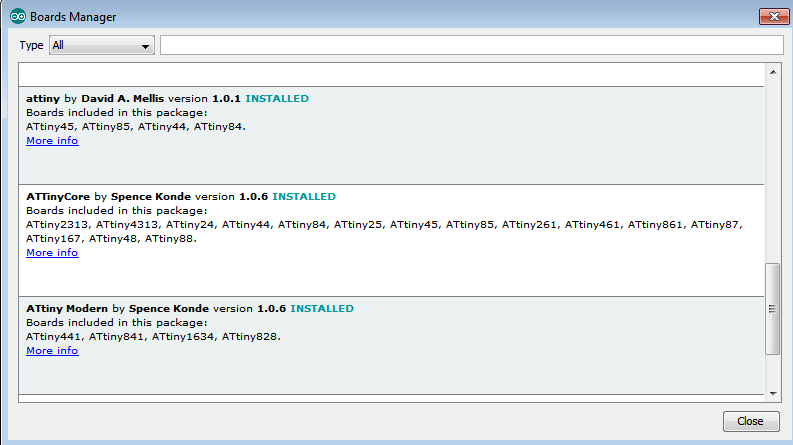Screen dimensions: 793x445
Task: Close the Boards Manager dialog with Close button
Action: pos(751,421)
